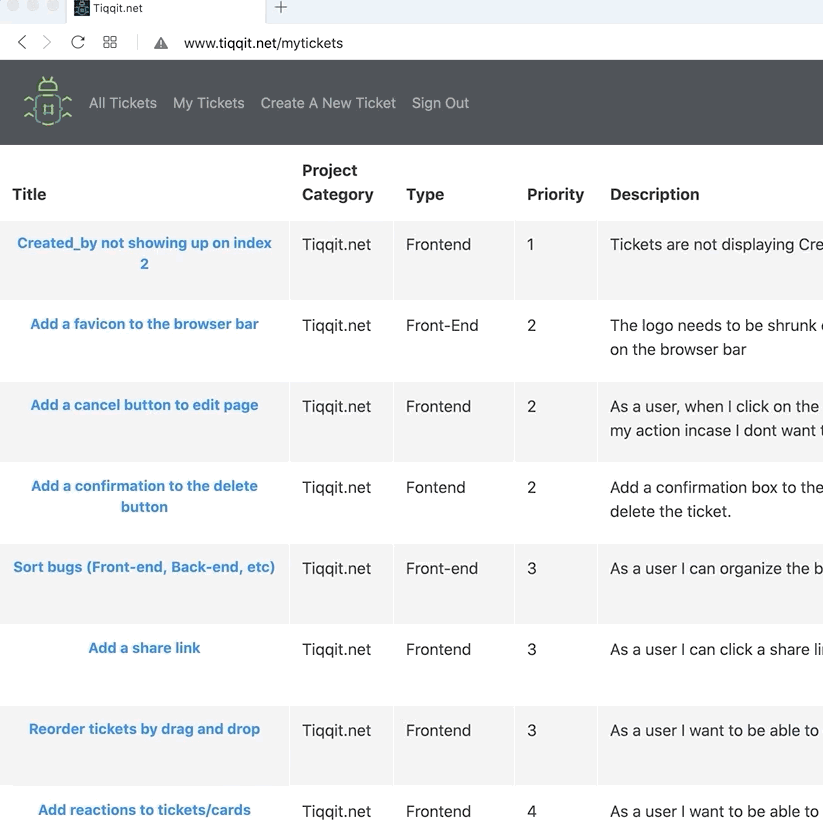
Task: Click priority '3' in the Reorder tickets row
Action: [532, 731]
